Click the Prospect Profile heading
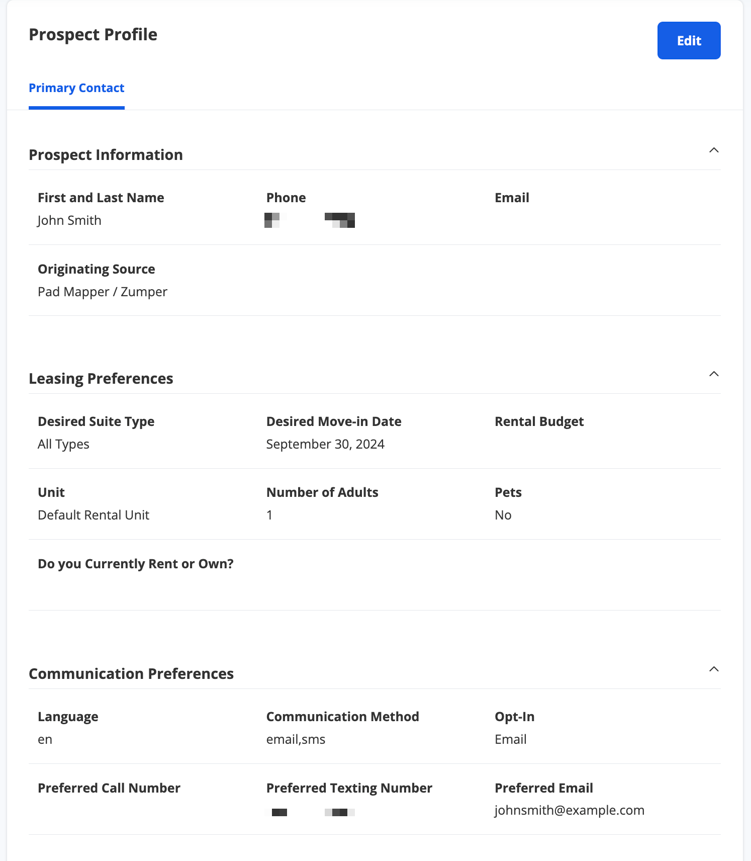This screenshot has width=751, height=861. 93,35
